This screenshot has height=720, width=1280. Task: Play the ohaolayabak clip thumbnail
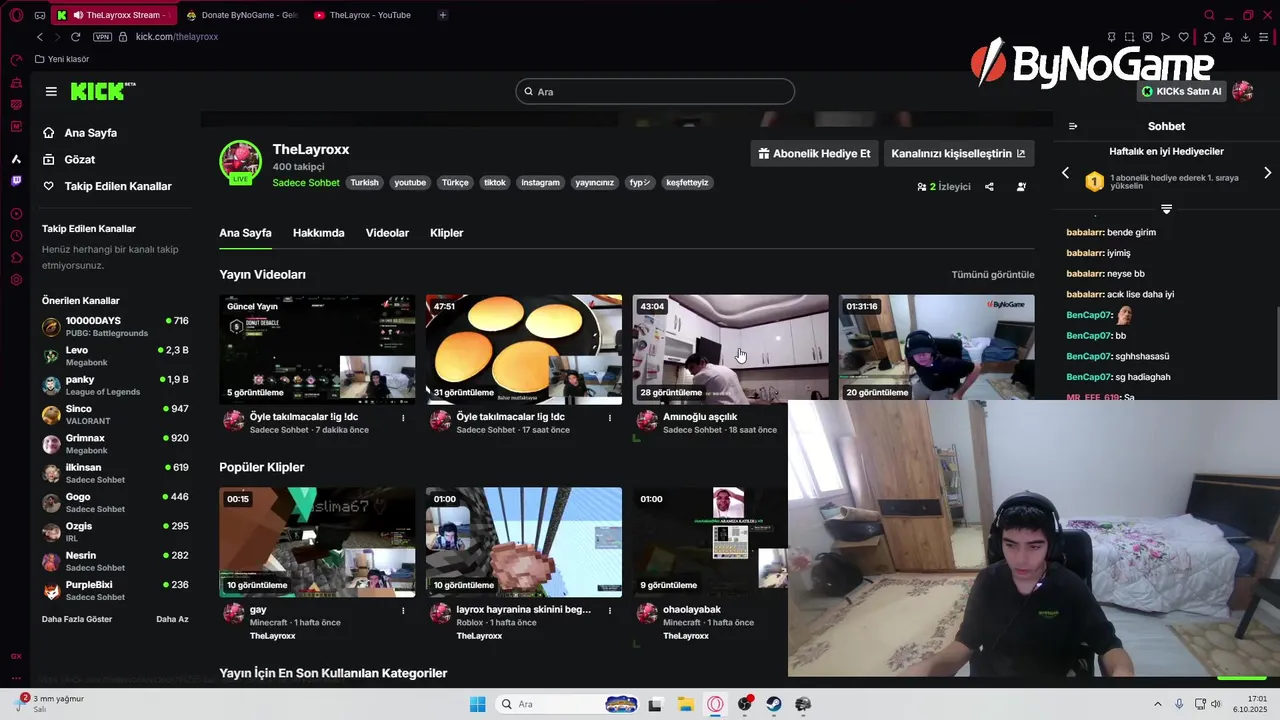point(710,542)
